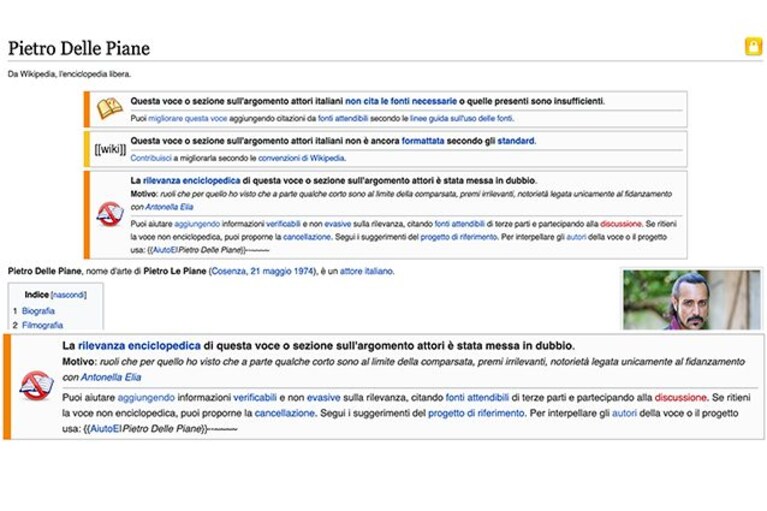Screen dimensions: 767x511
Task: Click the yellow page protection padlock icon
Action: [x=753, y=46]
